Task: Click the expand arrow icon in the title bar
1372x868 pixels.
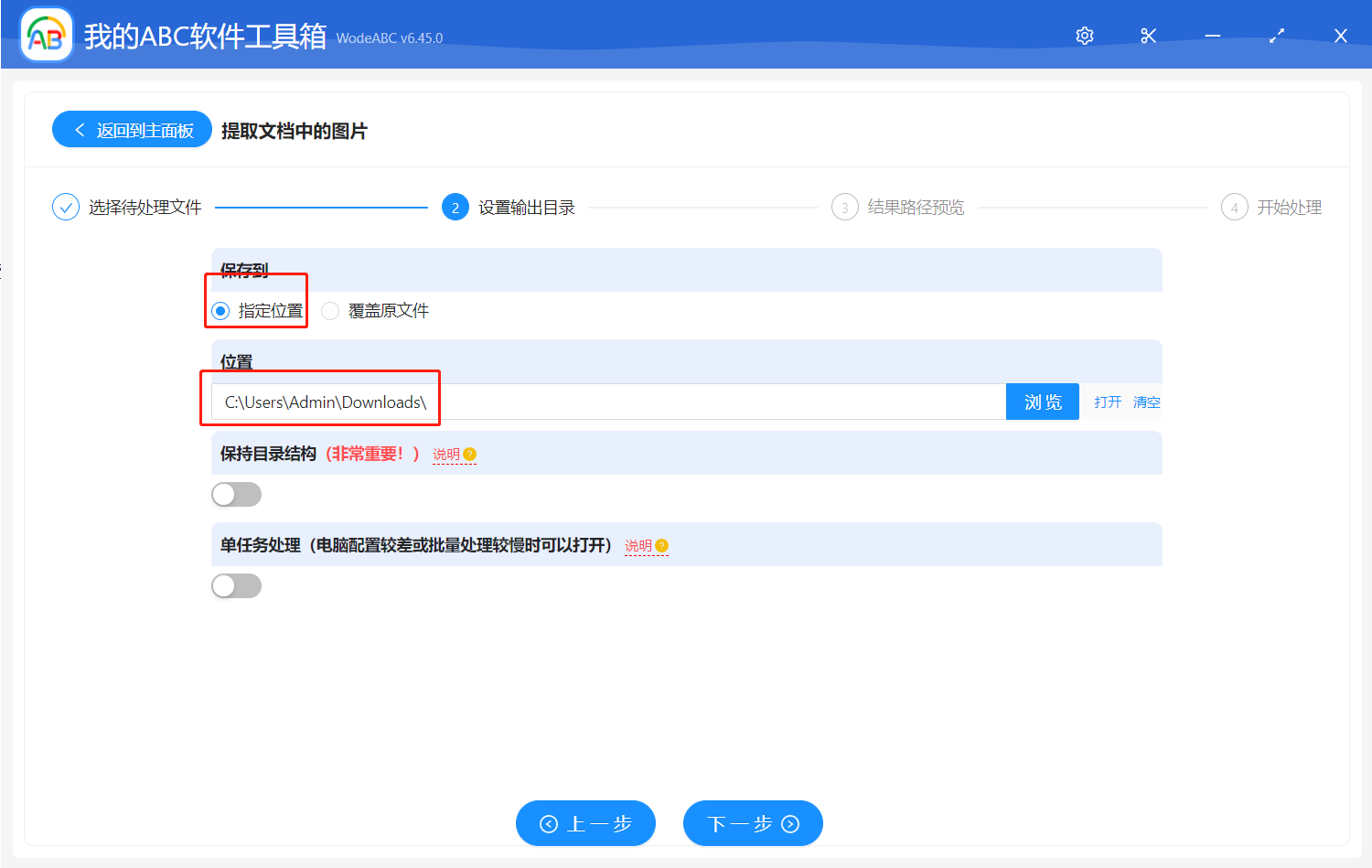Action: [1276, 36]
